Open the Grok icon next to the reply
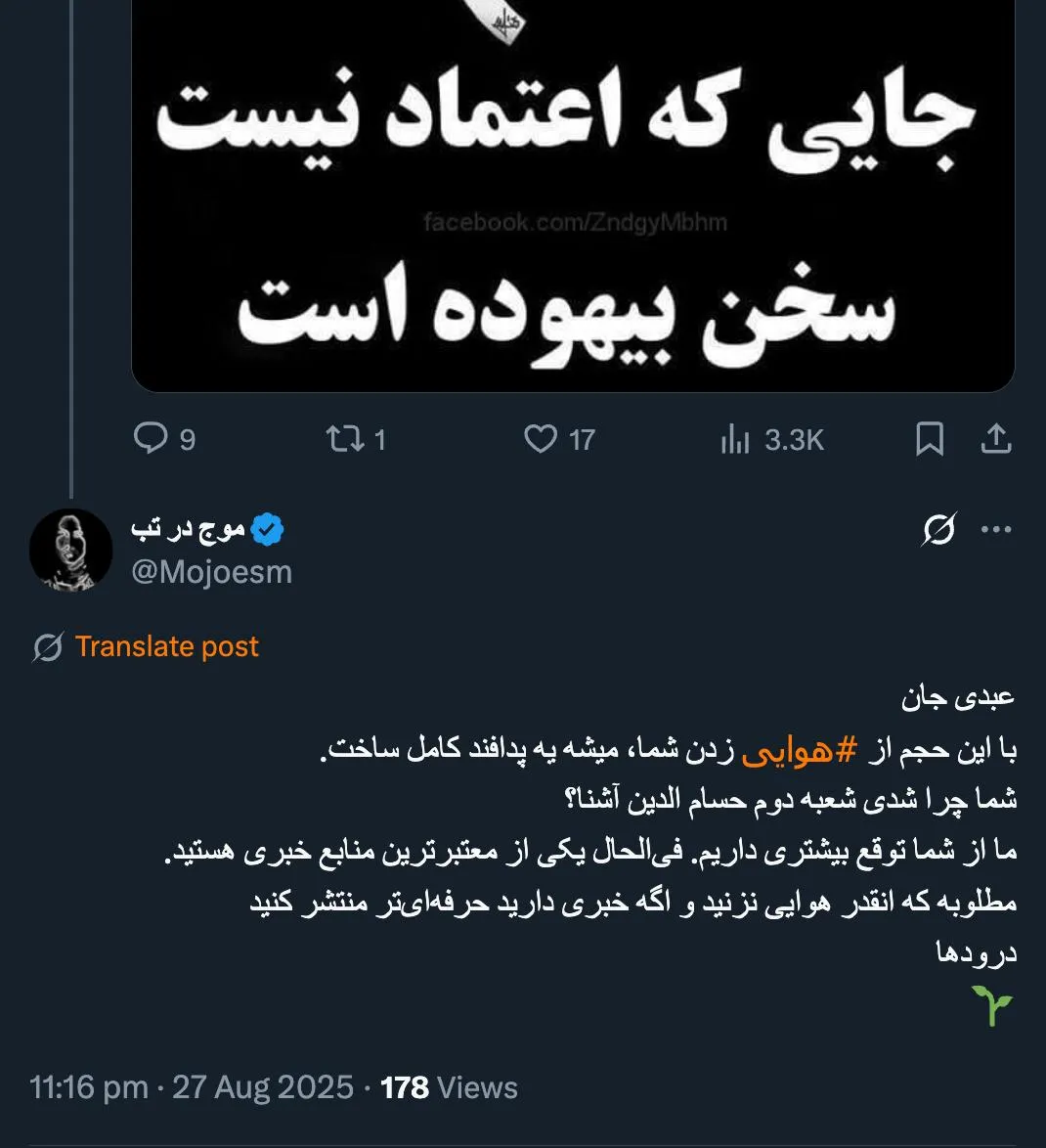1046x1148 pixels. point(936,528)
